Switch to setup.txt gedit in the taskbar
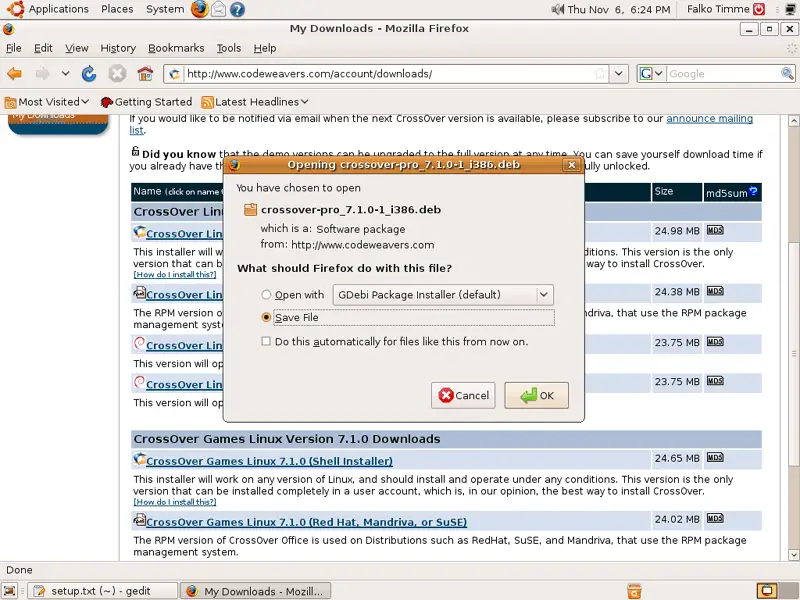Image resolution: width=800 pixels, height=600 pixels. pyautogui.click(x=102, y=591)
